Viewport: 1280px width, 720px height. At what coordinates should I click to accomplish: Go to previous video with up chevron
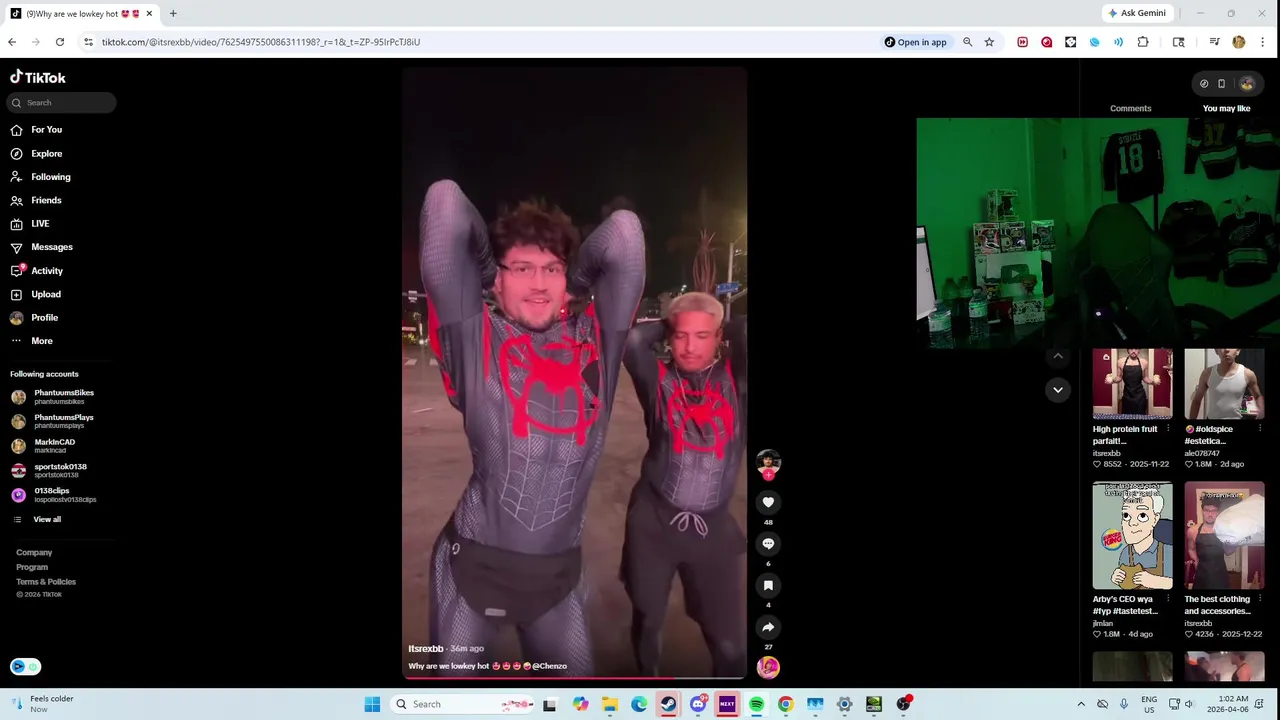coord(1058,356)
